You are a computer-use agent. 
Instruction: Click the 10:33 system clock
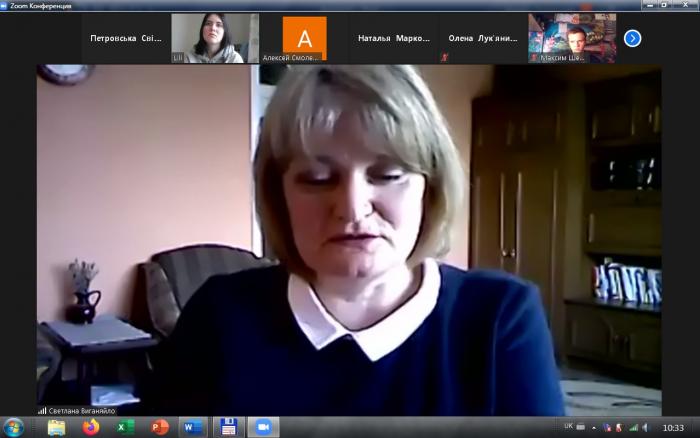[673, 427]
